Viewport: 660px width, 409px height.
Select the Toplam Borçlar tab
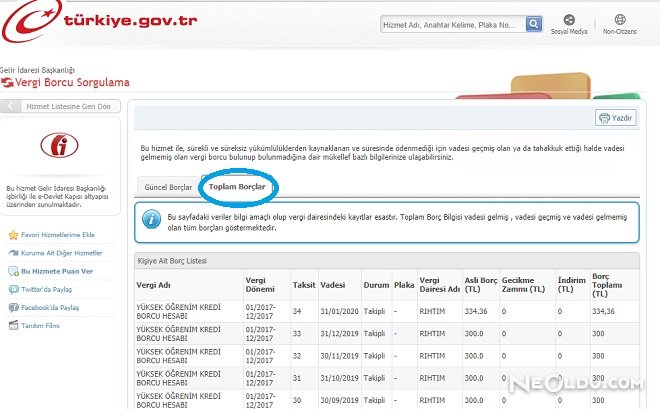pos(237,187)
